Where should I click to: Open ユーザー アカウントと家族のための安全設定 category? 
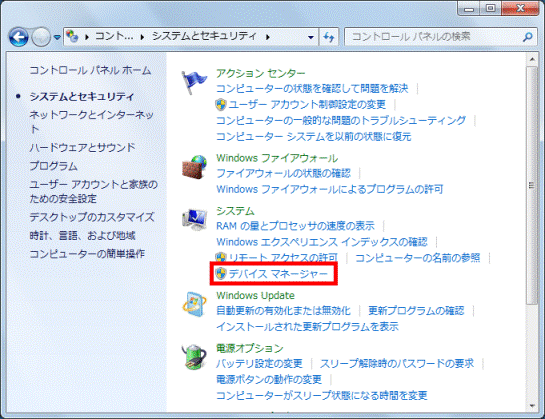click(x=93, y=191)
